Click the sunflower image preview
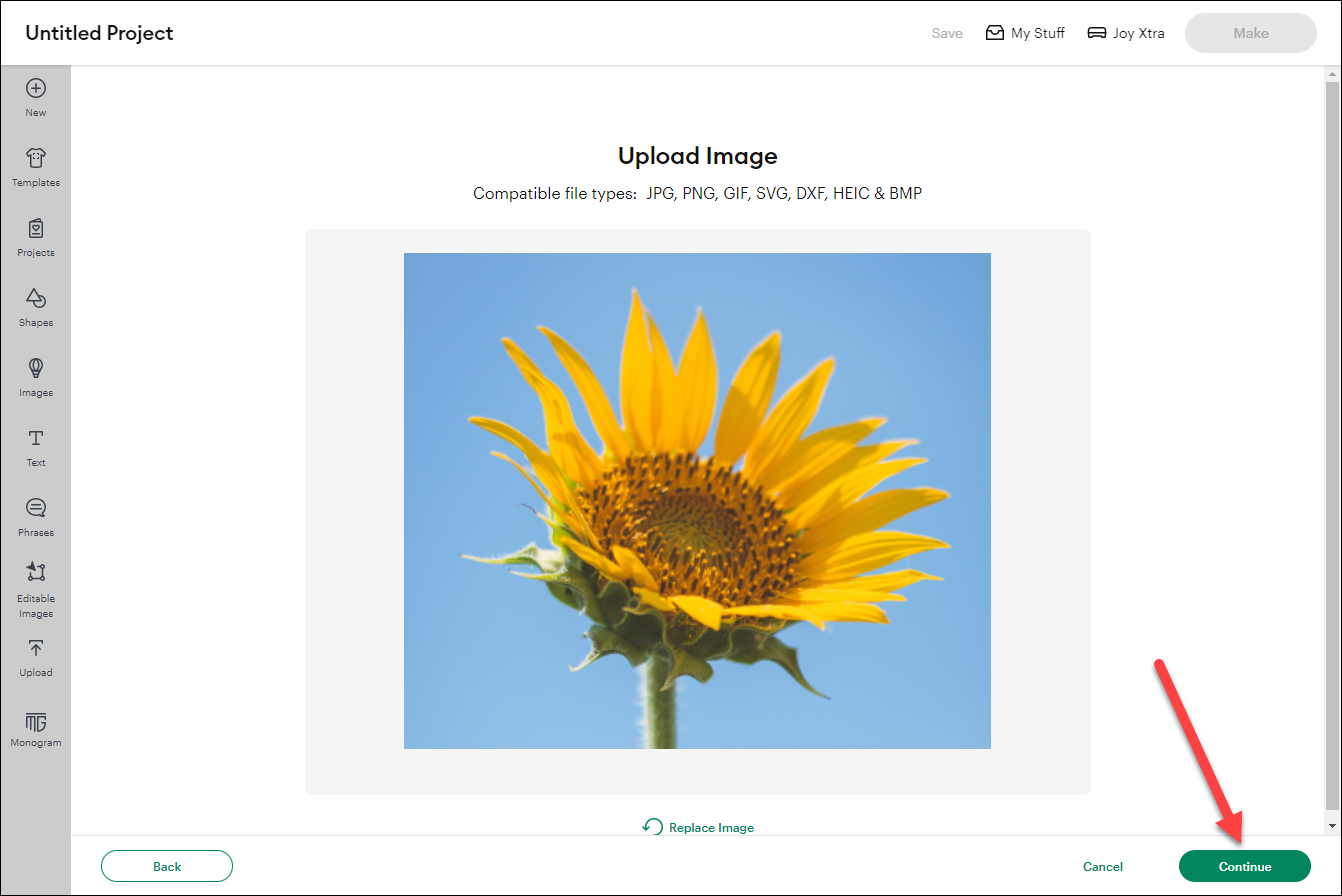 697,500
